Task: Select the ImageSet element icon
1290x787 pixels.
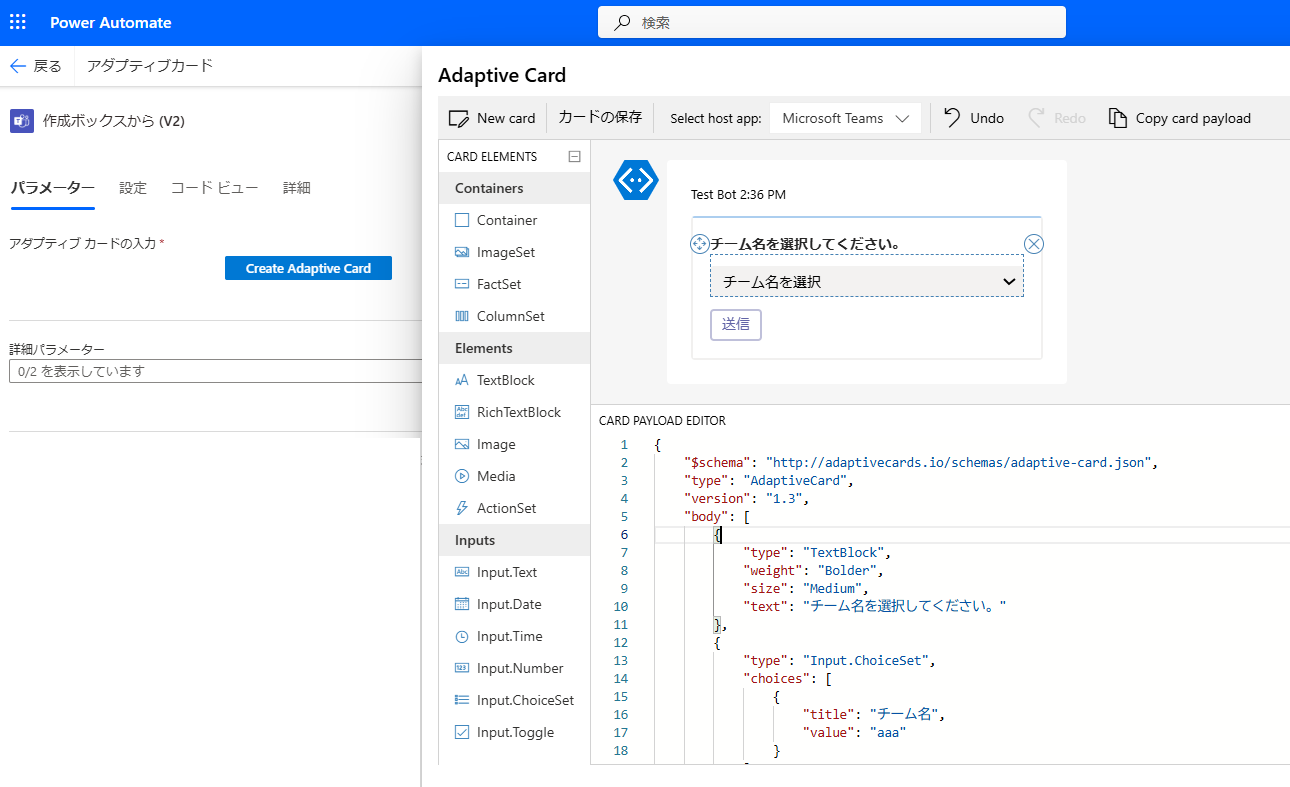Action: [x=462, y=252]
